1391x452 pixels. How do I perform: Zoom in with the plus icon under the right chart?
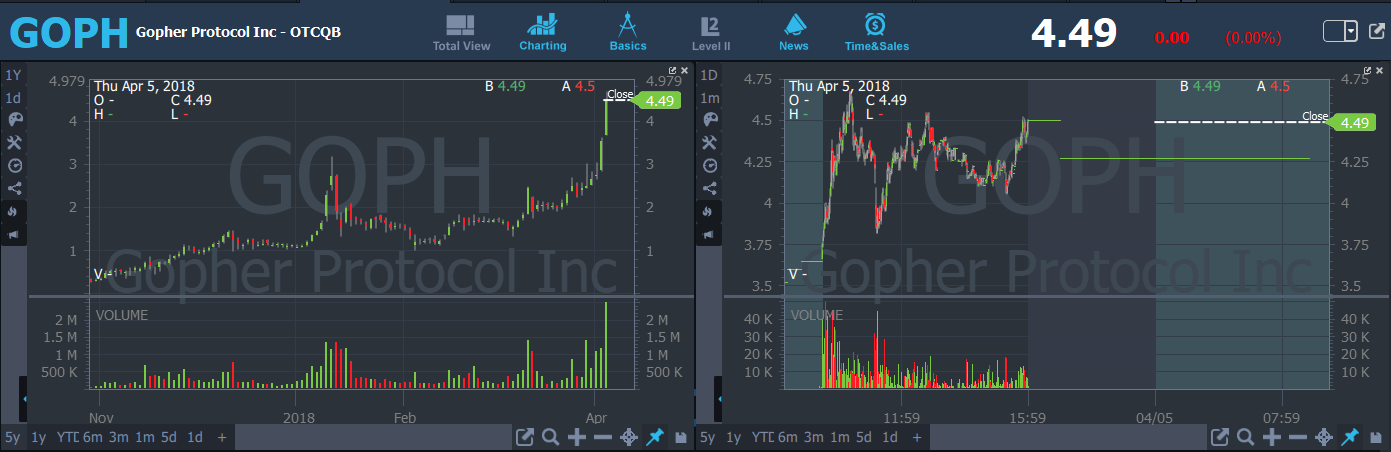1272,437
